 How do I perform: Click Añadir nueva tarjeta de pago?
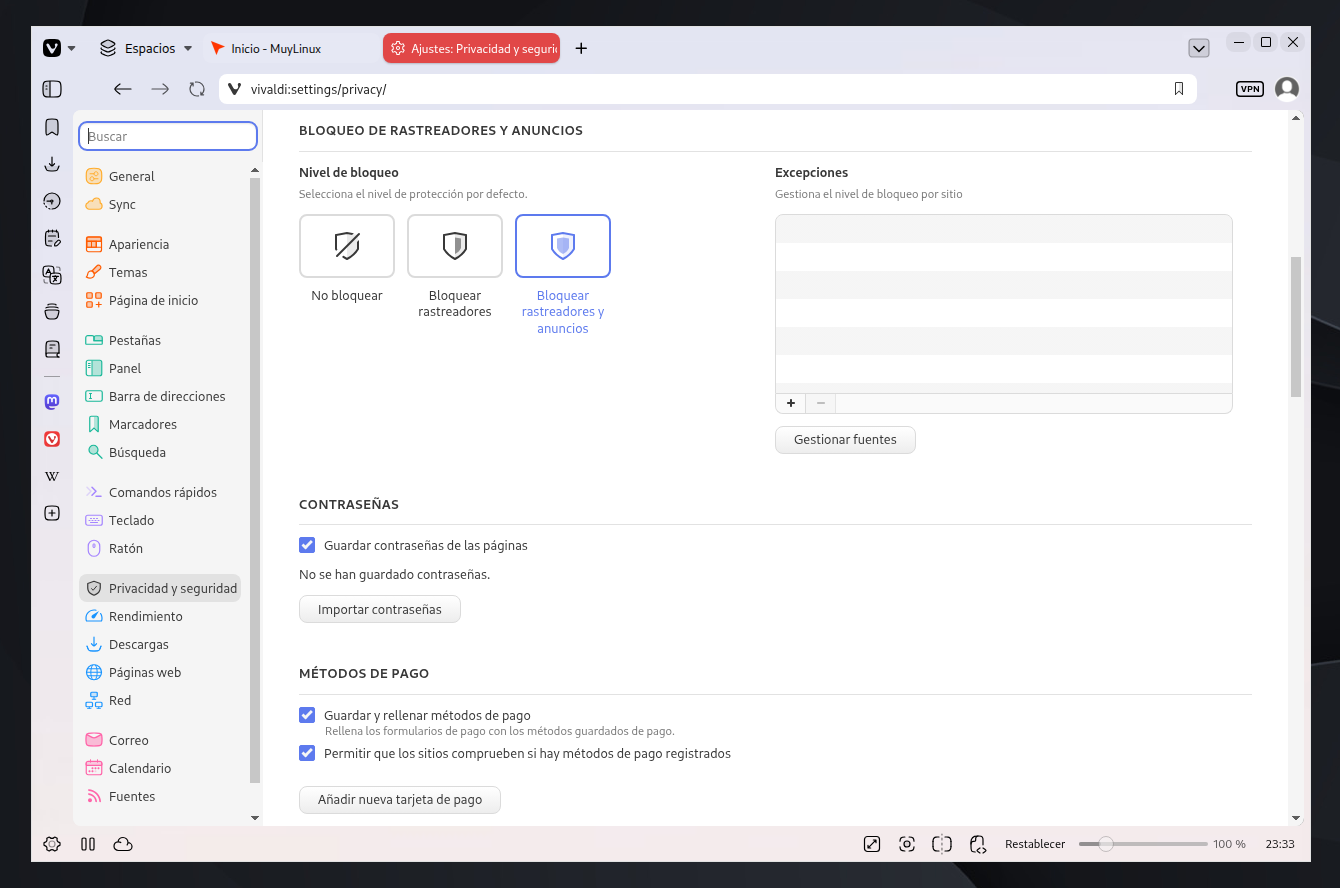[400, 800]
